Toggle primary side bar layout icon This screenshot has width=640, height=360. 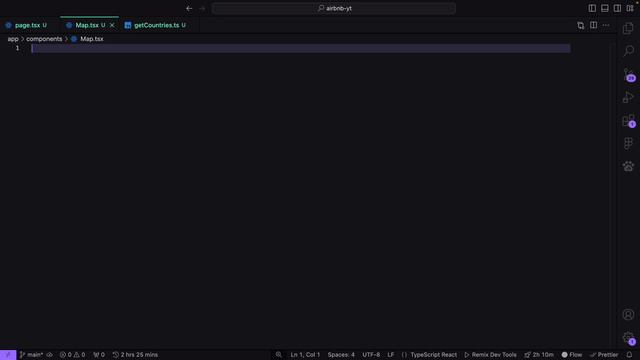pos(592,8)
